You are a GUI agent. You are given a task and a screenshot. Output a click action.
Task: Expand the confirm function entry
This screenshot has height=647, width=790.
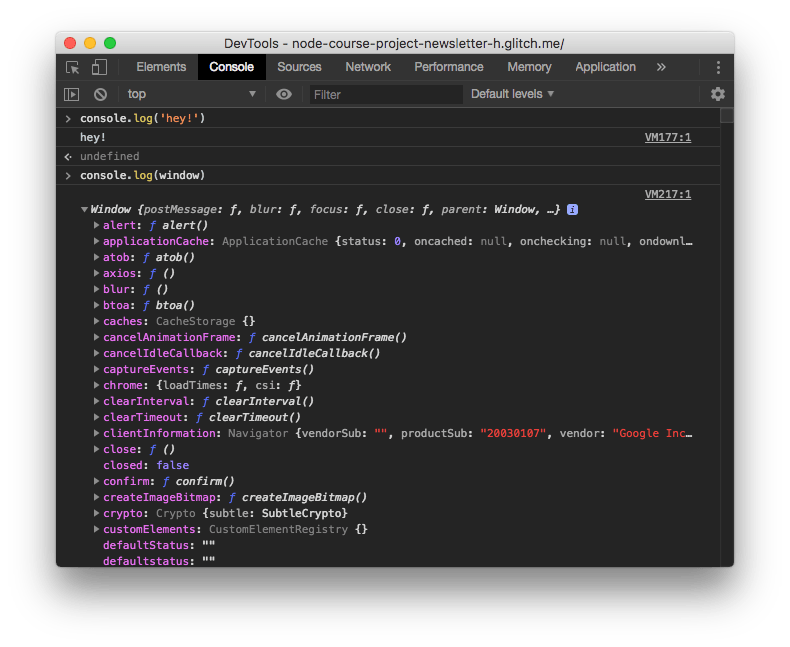96,481
